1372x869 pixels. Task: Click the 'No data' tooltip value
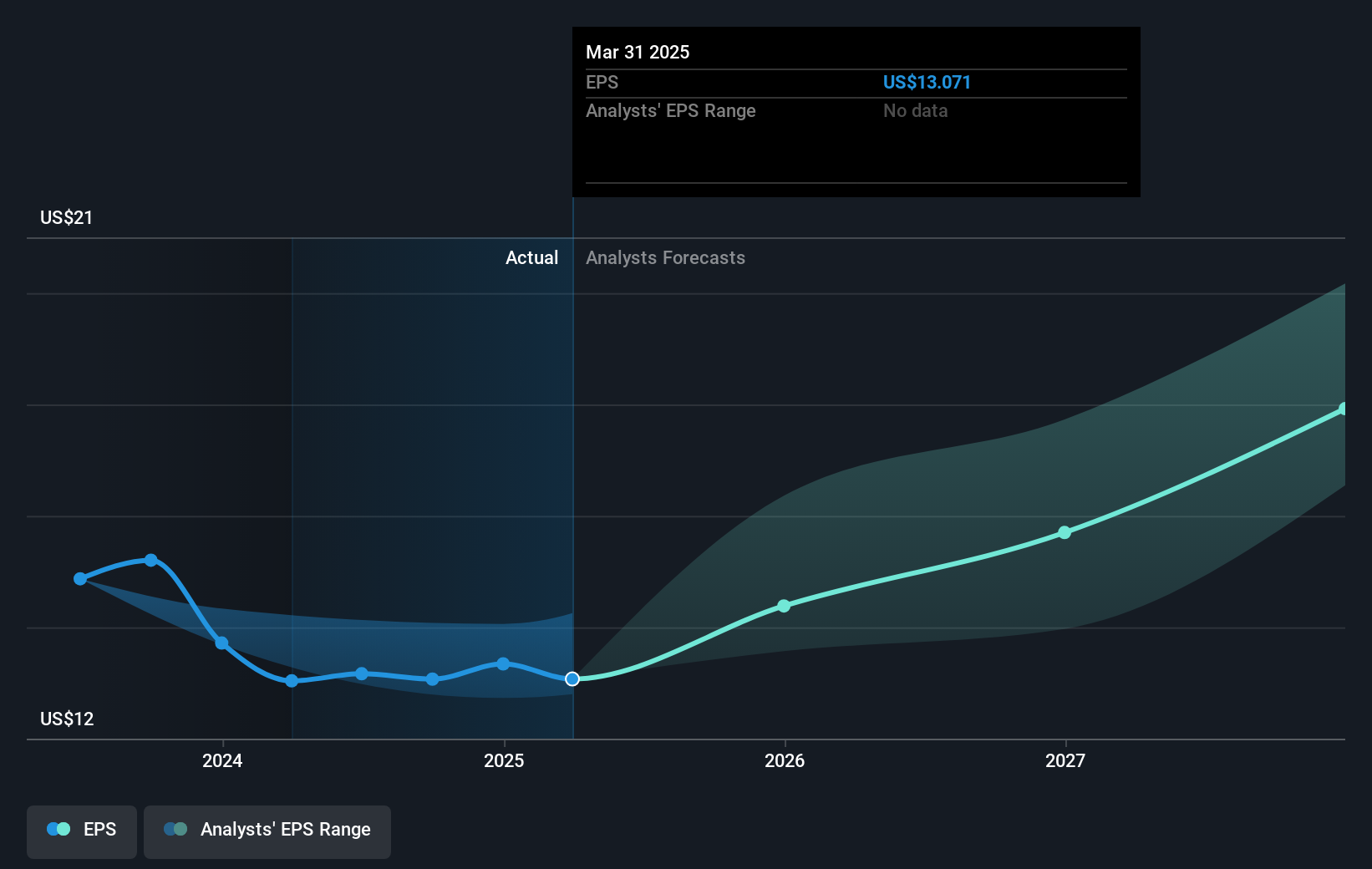click(x=915, y=110)
